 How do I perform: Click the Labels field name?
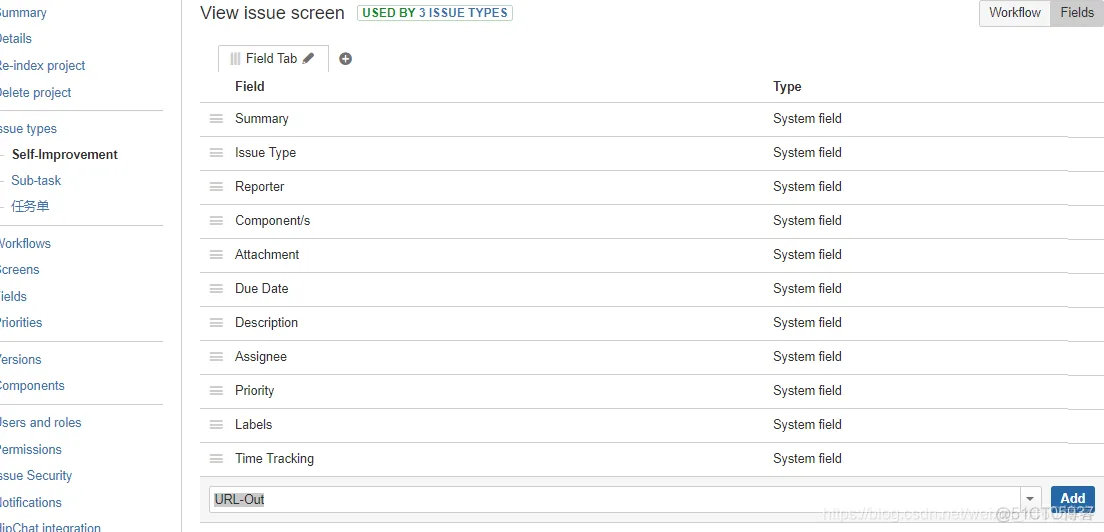click(253, 424)
